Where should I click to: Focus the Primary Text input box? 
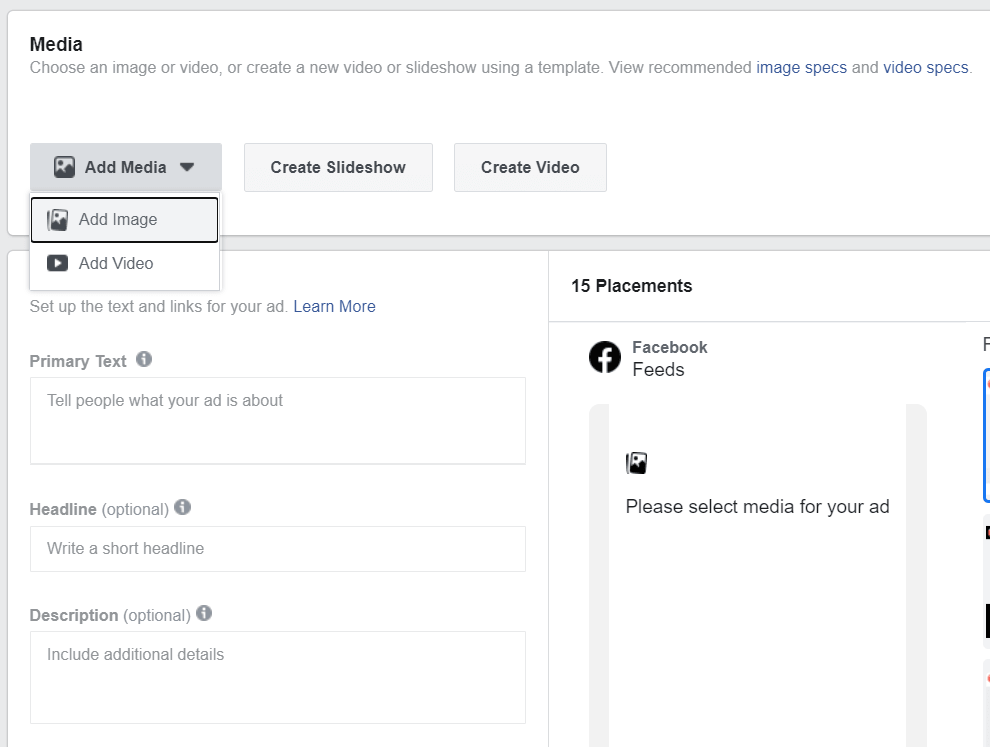pyautogui.click(x=277, y=420)
